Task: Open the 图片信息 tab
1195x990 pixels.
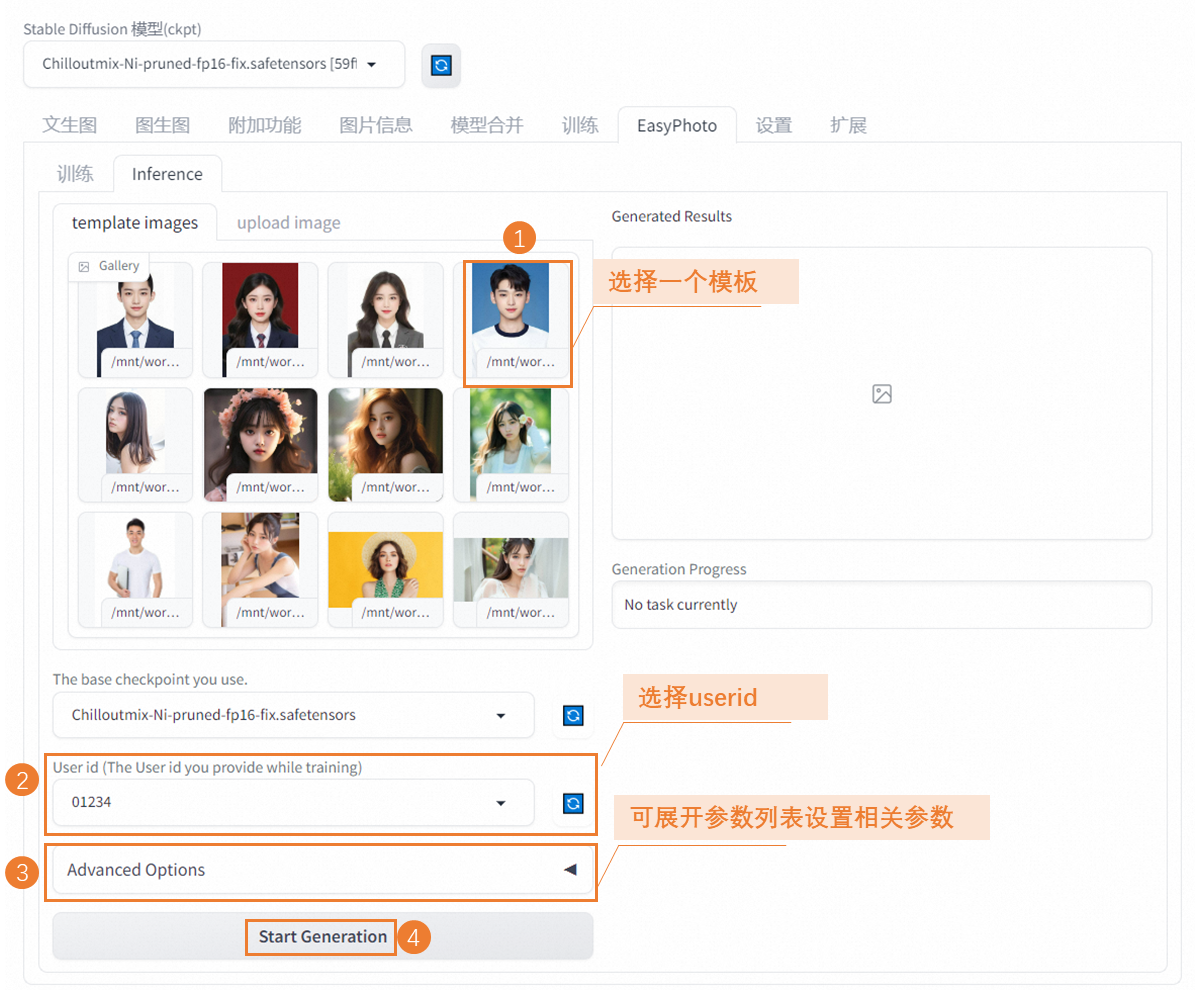Action: coord(376,125)
